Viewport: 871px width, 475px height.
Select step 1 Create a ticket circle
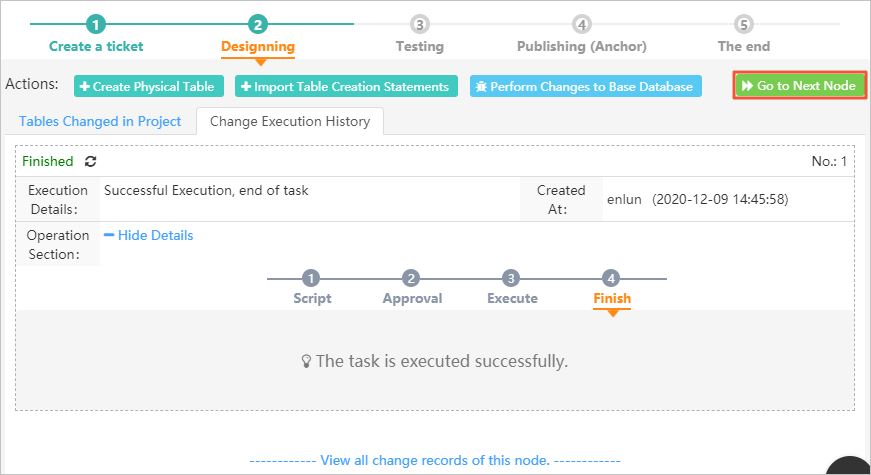(96, 24)
